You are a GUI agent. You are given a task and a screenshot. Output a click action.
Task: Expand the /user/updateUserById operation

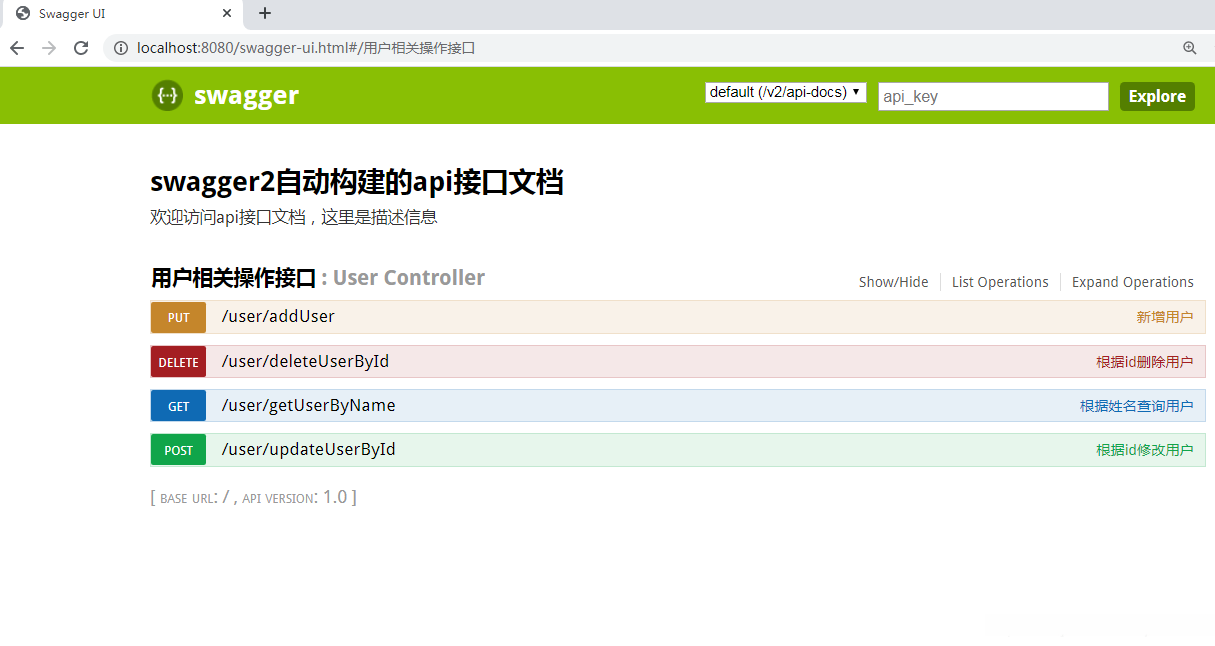coord(308,449)
